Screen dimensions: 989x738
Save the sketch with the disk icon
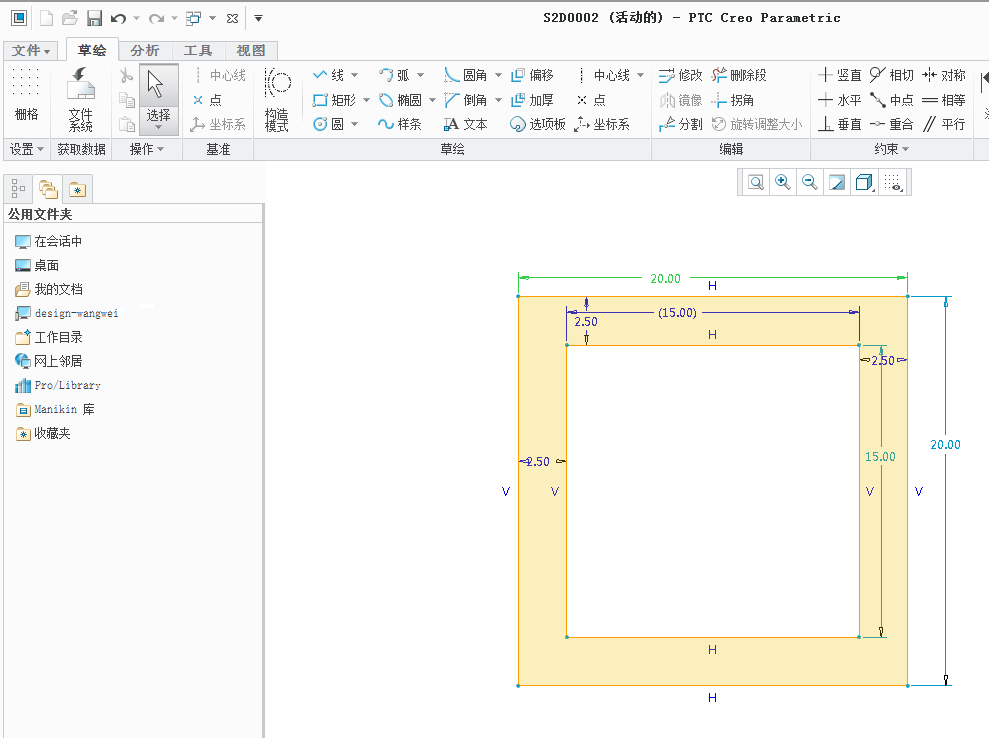coord(94,18)
